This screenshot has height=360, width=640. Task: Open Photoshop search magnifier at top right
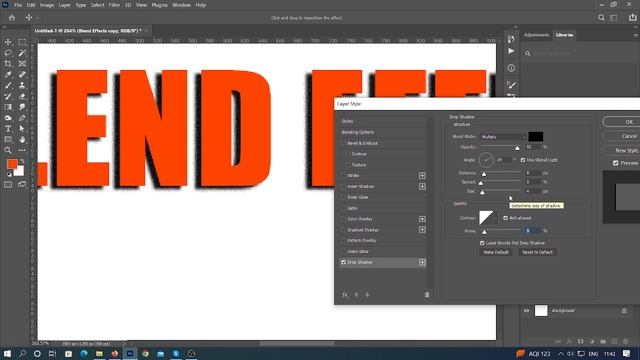point(601,18)
